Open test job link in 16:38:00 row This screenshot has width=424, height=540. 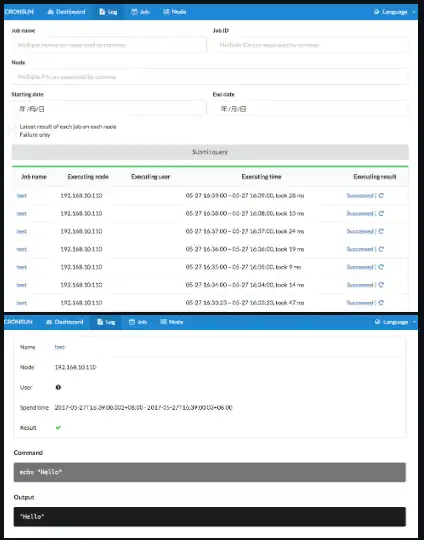pyautogui.click(x=22, y=214)
